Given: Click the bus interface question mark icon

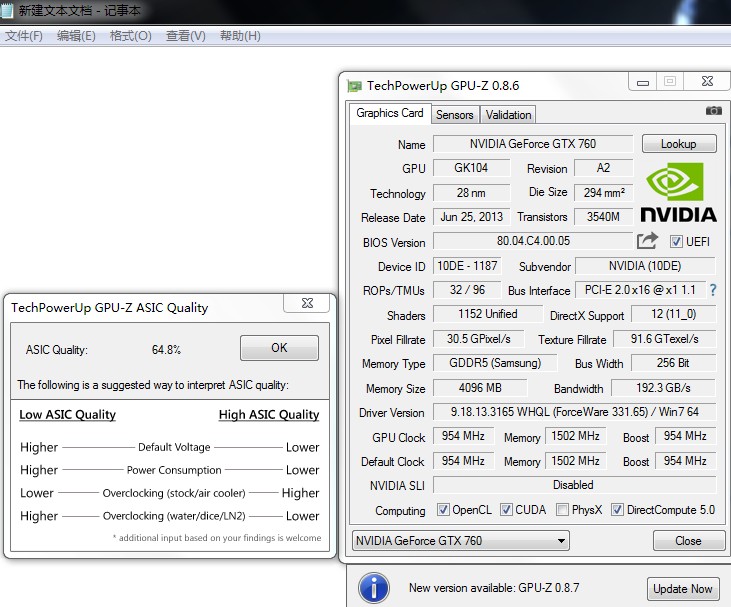Looking at the screenshot, I should pyautogui.click(x=713, y=290).
